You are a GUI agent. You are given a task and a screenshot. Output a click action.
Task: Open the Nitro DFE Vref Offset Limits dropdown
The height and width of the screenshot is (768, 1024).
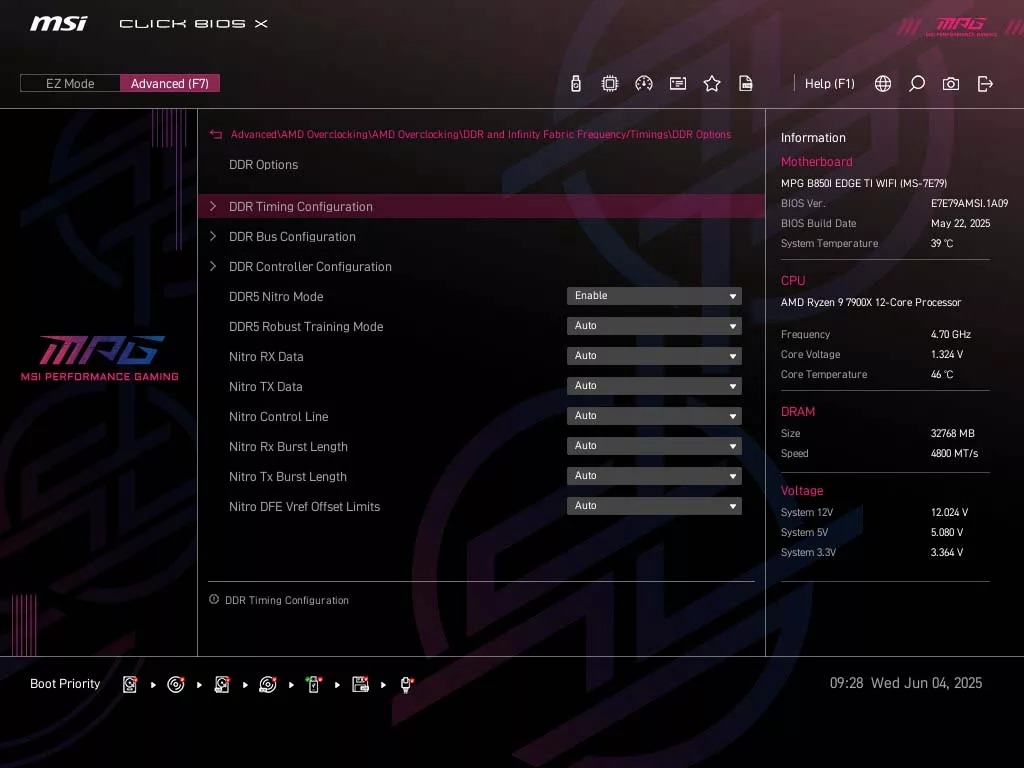click(654, 506)
